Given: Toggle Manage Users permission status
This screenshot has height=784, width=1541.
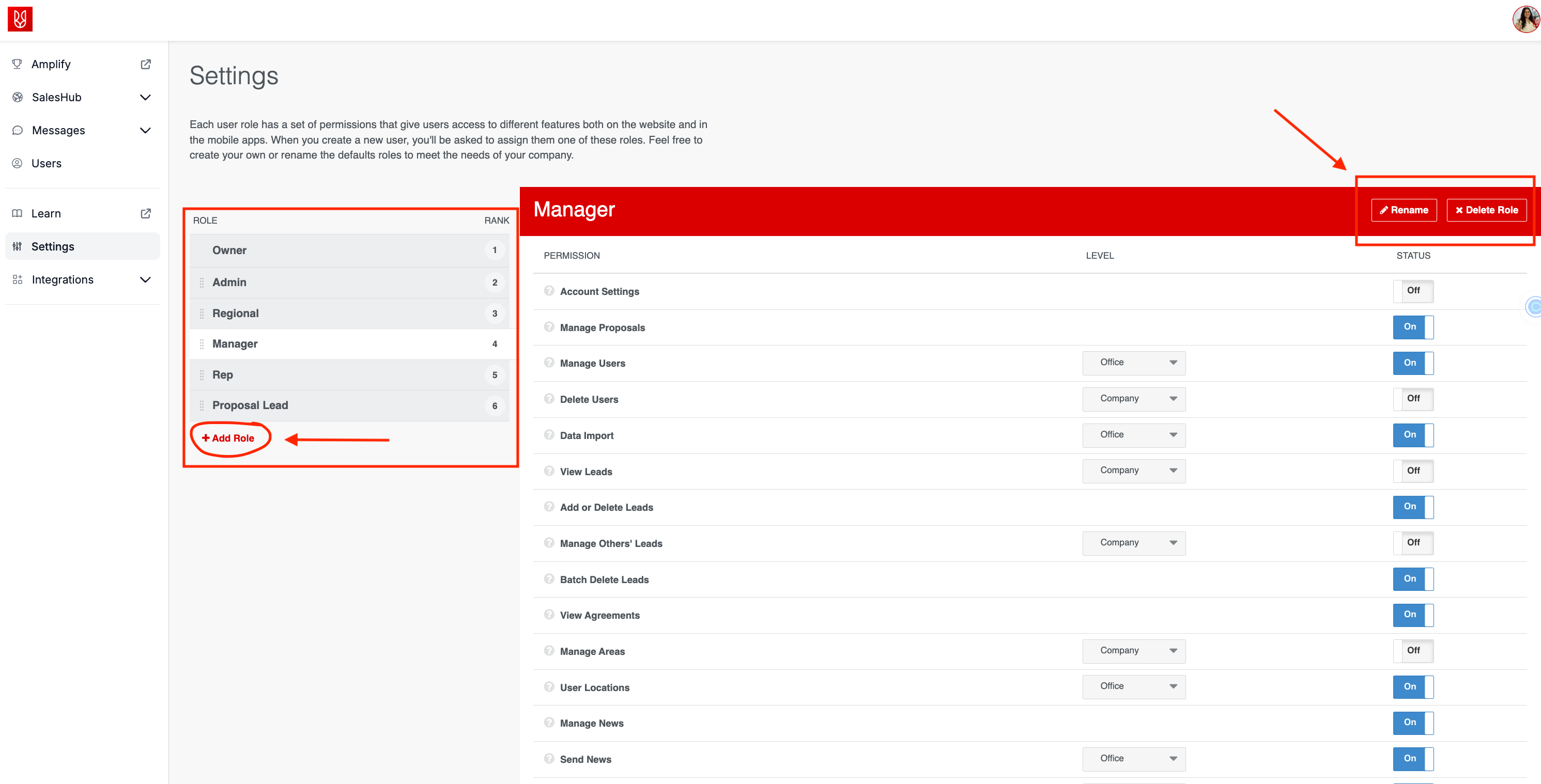Looking at the screenshot, I should pos(1413,363).
